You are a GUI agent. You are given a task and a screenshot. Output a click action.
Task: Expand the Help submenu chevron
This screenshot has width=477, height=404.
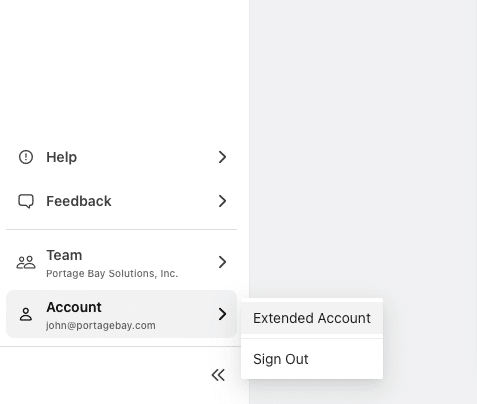[x=222, y=157]
